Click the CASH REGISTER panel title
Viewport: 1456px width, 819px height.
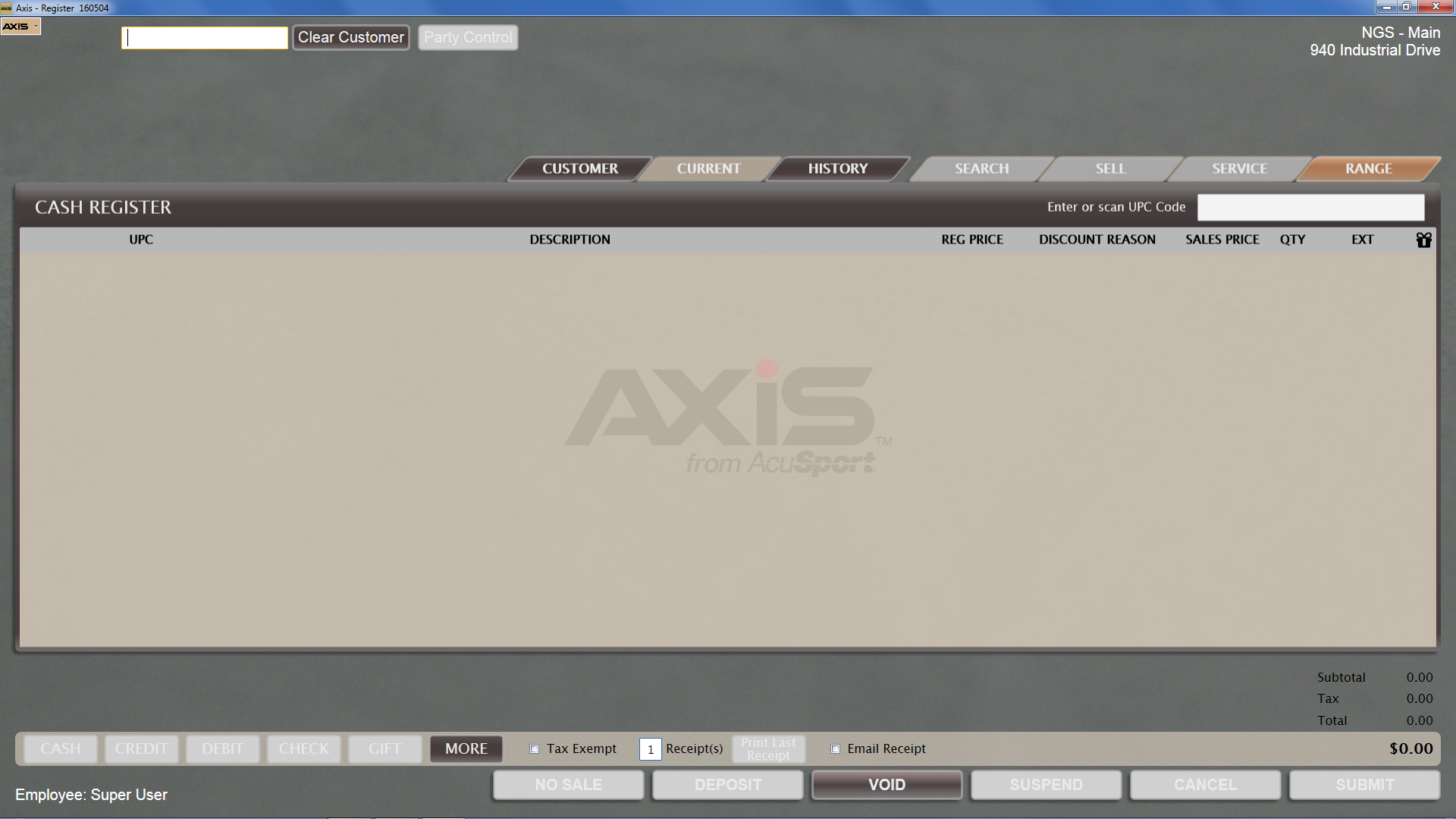coord(103,207)
